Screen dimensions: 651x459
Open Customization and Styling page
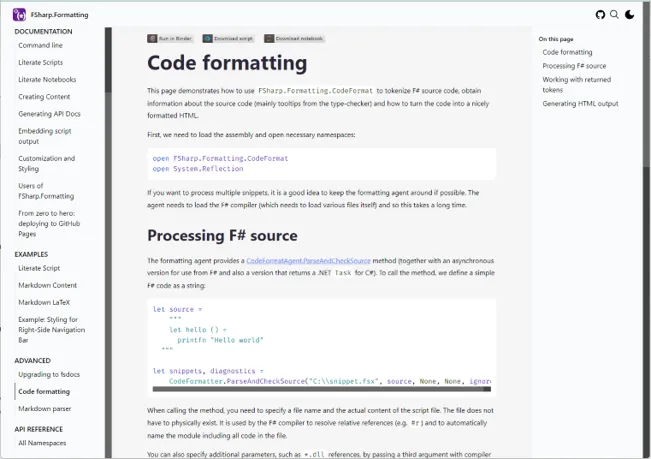click(46, 164)
